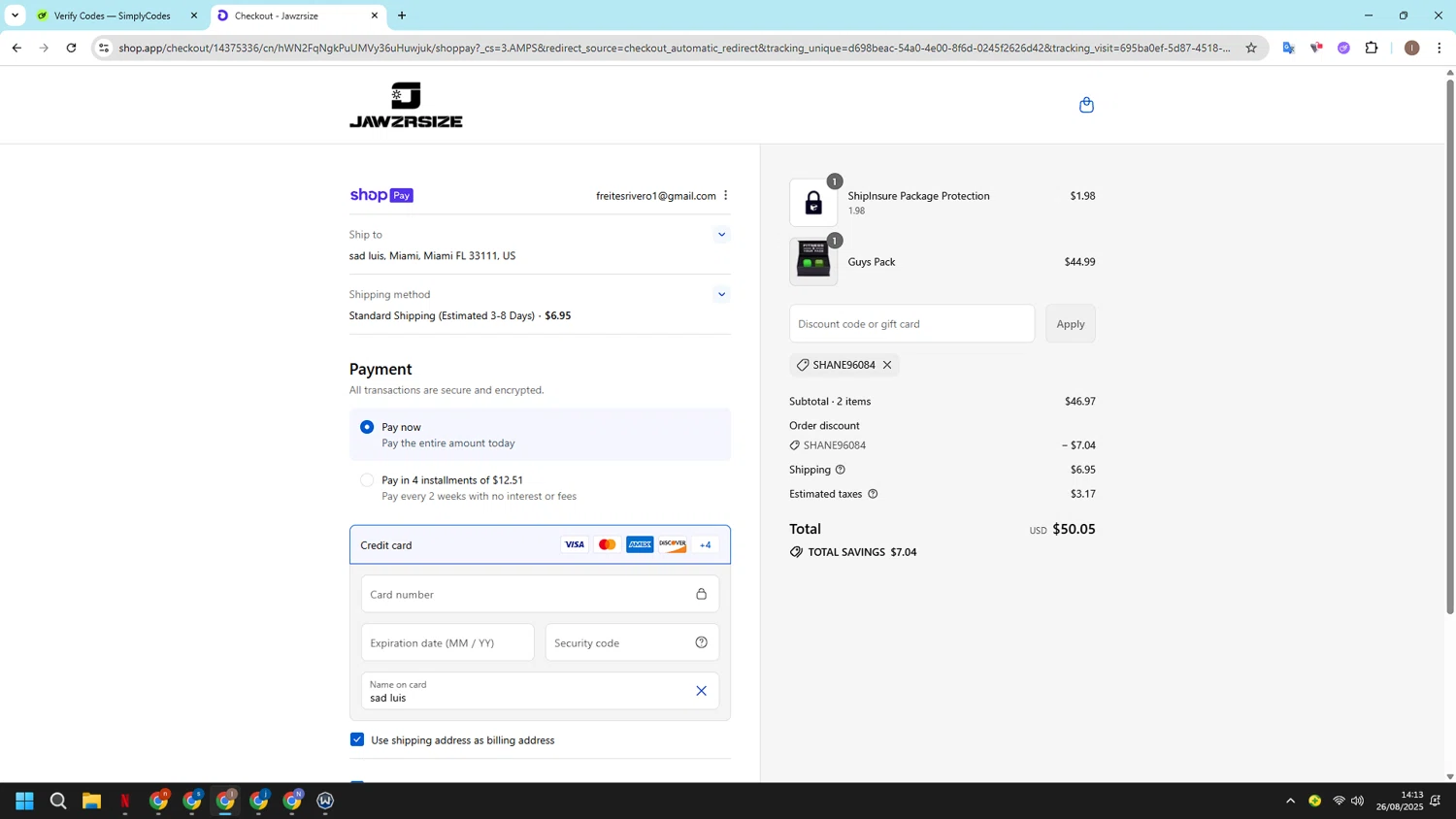Focus the Discount code or gift card field
Image resolution: width=1456 pixels, height=819 pixels.
[911, 324]
